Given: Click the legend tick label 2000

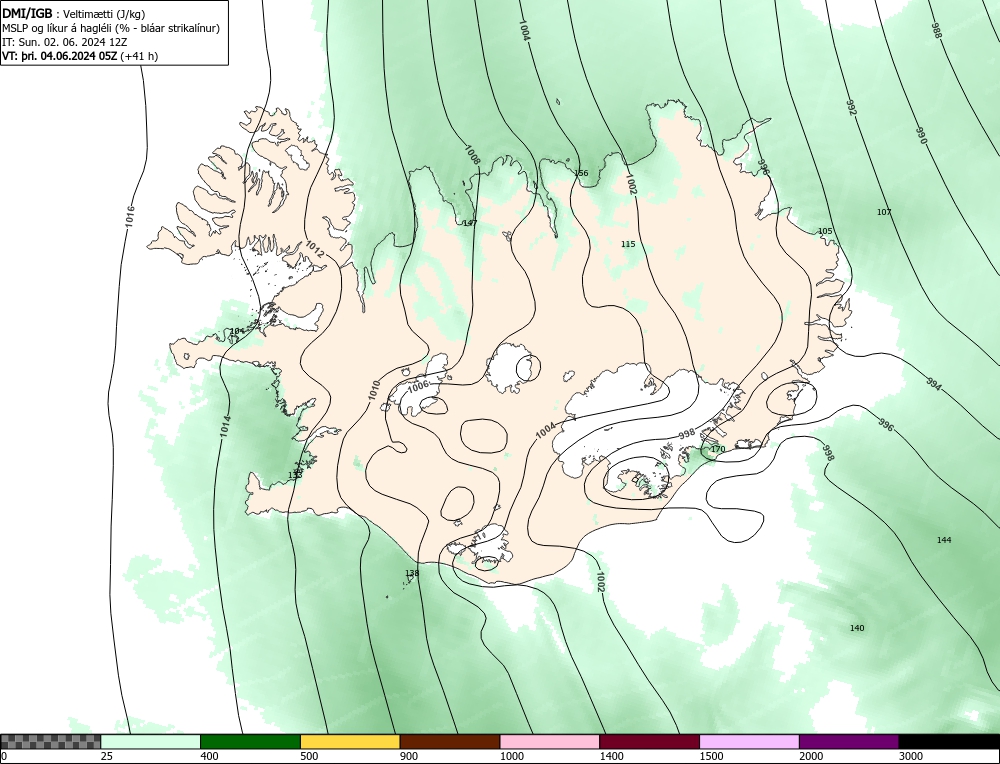Looking at the screenshot, I should click(811, 756).
